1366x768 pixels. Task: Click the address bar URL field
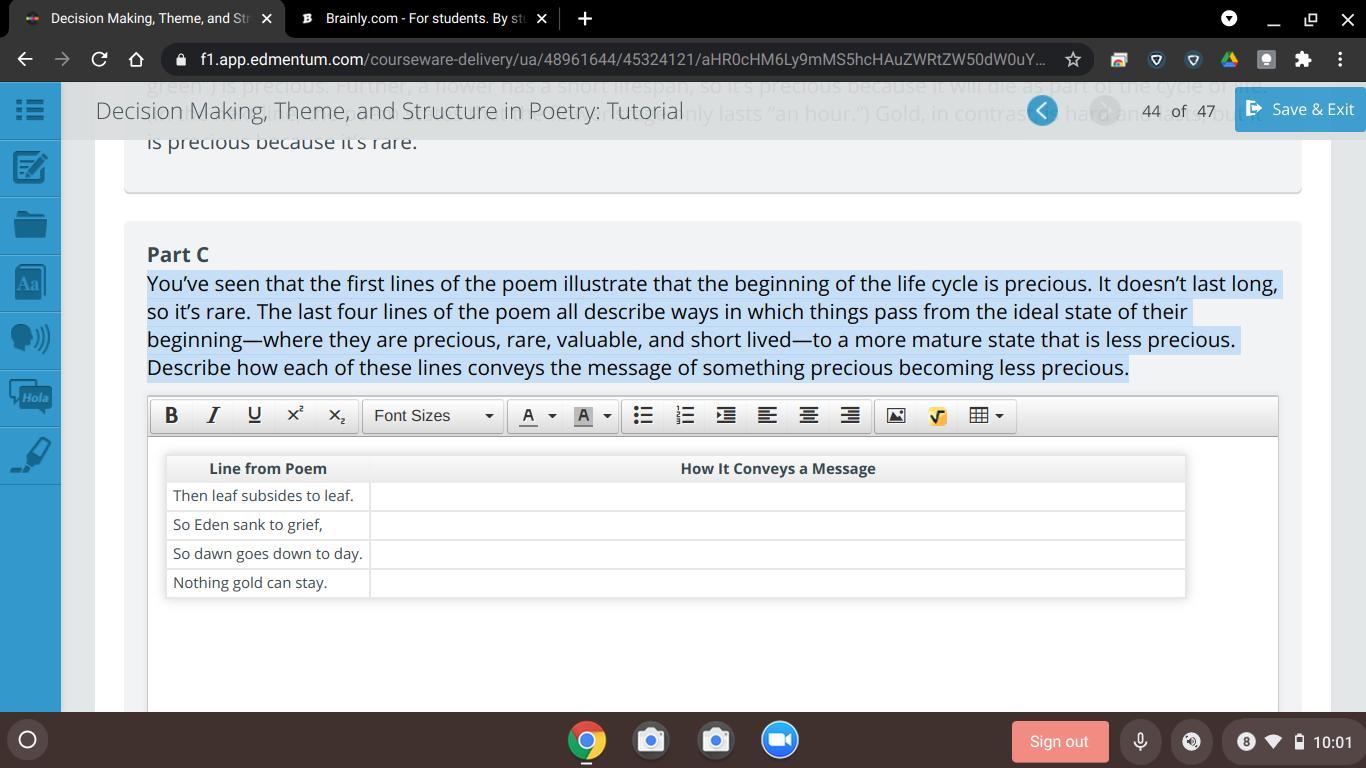pos(622,60)
